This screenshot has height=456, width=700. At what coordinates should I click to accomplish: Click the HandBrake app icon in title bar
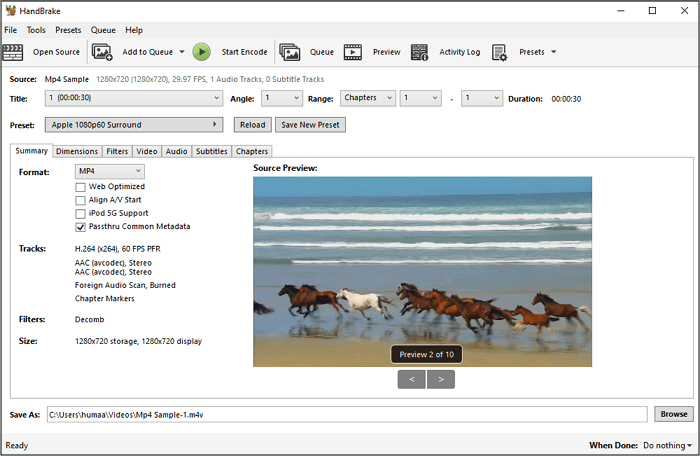[10, 11]
